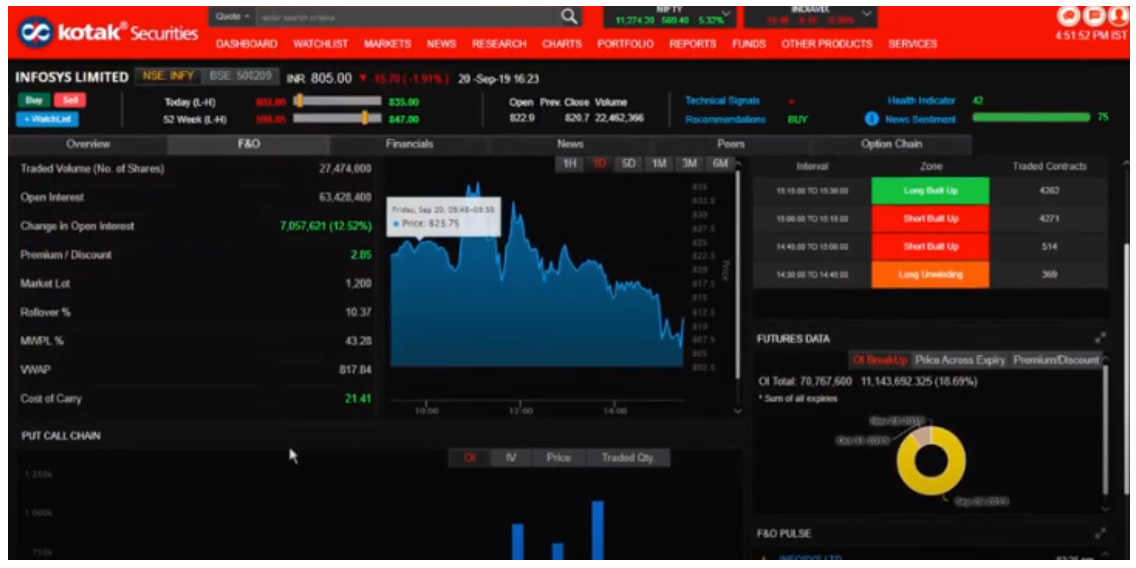Expand the NIFTY index dropdown
The image size is (1136, 568).
[726, 16]
